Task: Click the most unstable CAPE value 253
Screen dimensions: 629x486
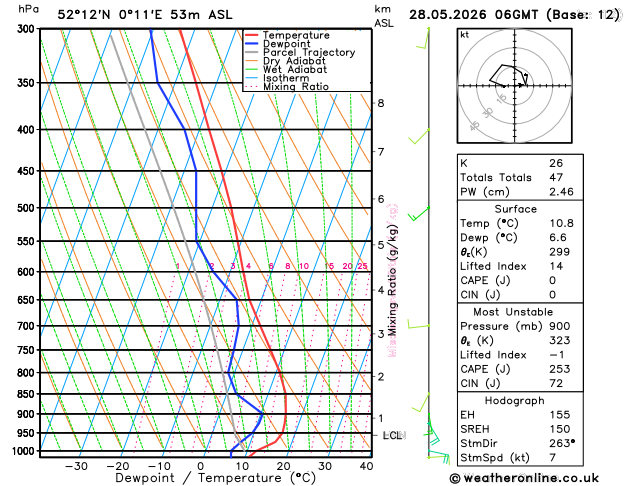Action: [x=559, y=369]
